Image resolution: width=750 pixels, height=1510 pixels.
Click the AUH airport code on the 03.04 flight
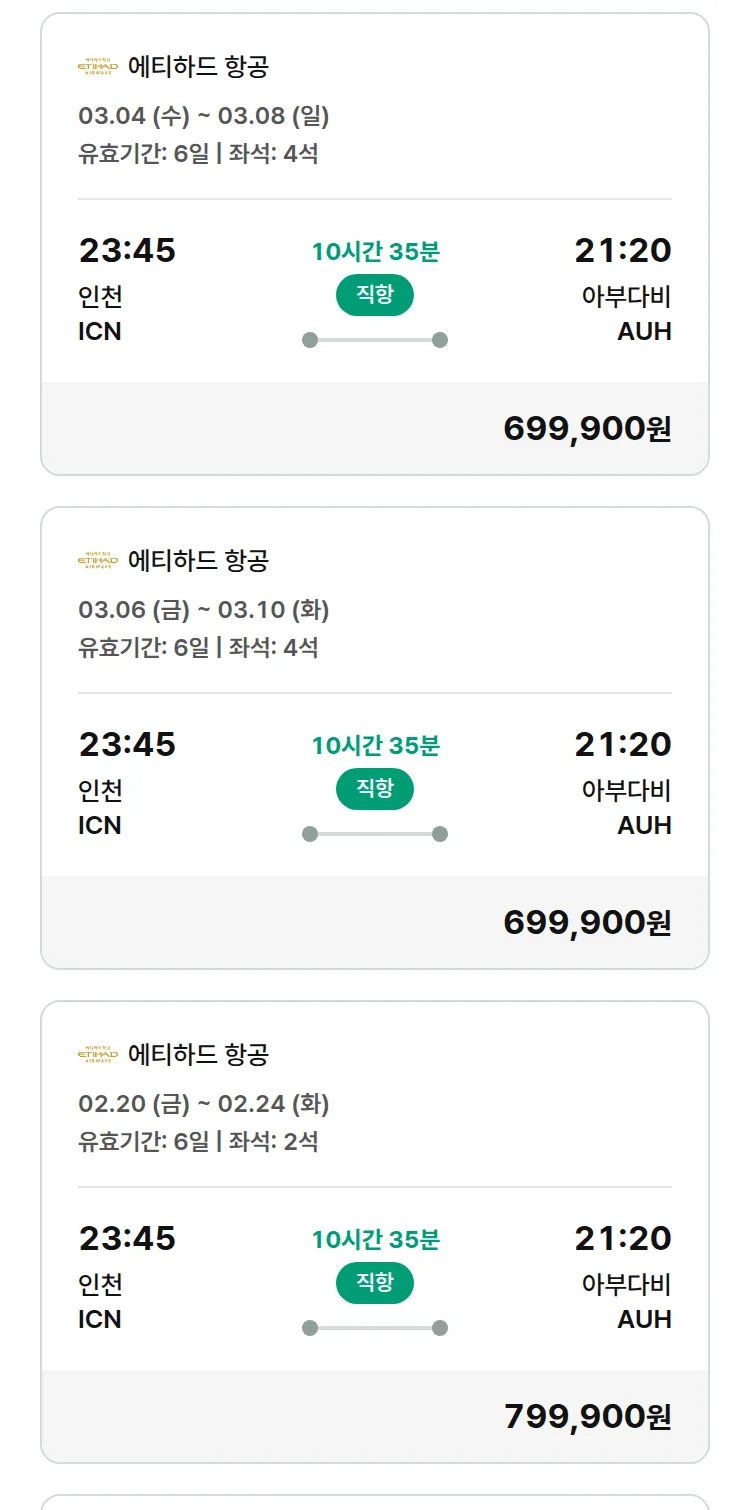click(644, 332)
